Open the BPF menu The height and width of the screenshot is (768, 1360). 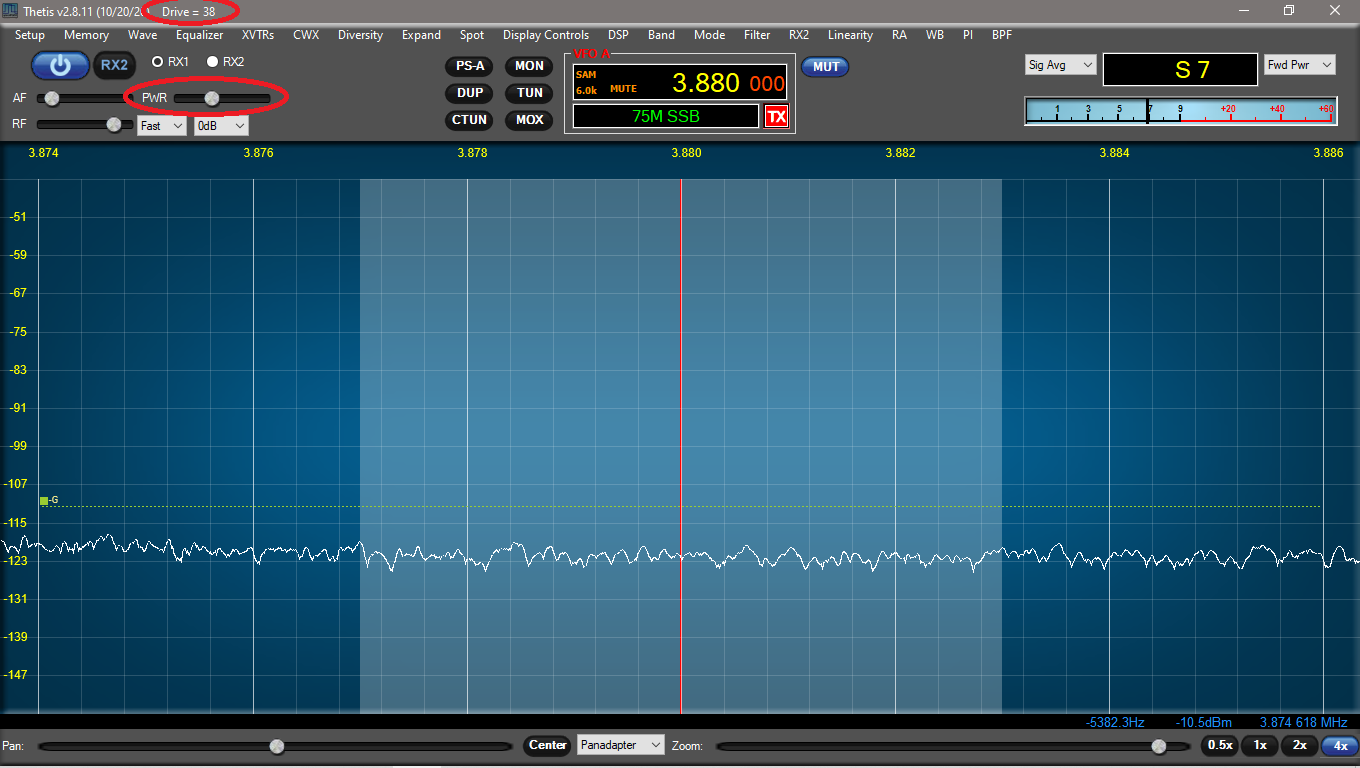(x=1002, y=35)
